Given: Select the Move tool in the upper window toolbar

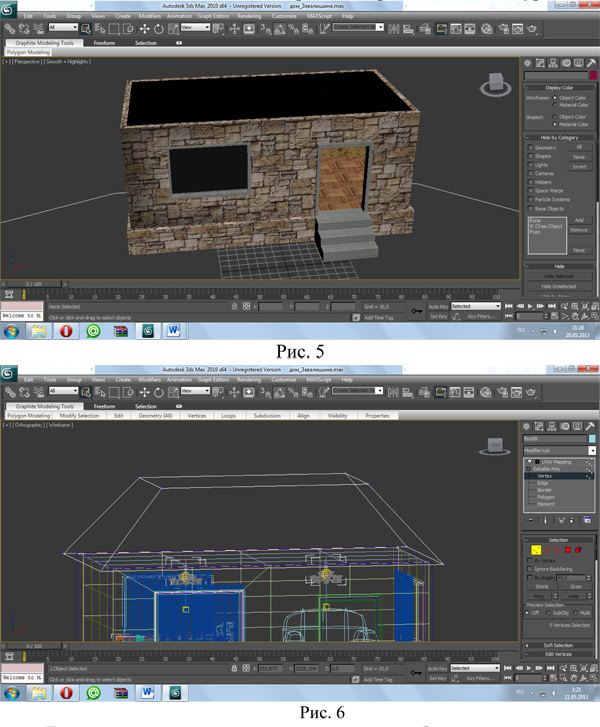Looking at the screenshot, I should pyautogui.click(x=144, y=29).
